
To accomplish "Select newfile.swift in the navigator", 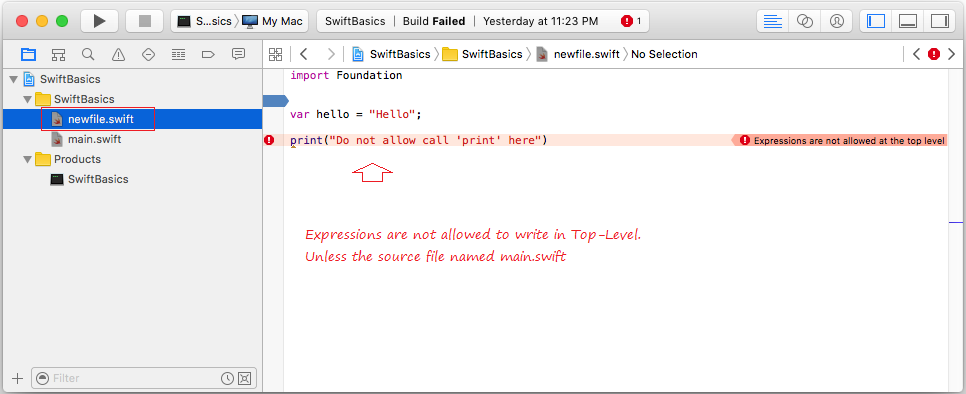I will [132, 119].
